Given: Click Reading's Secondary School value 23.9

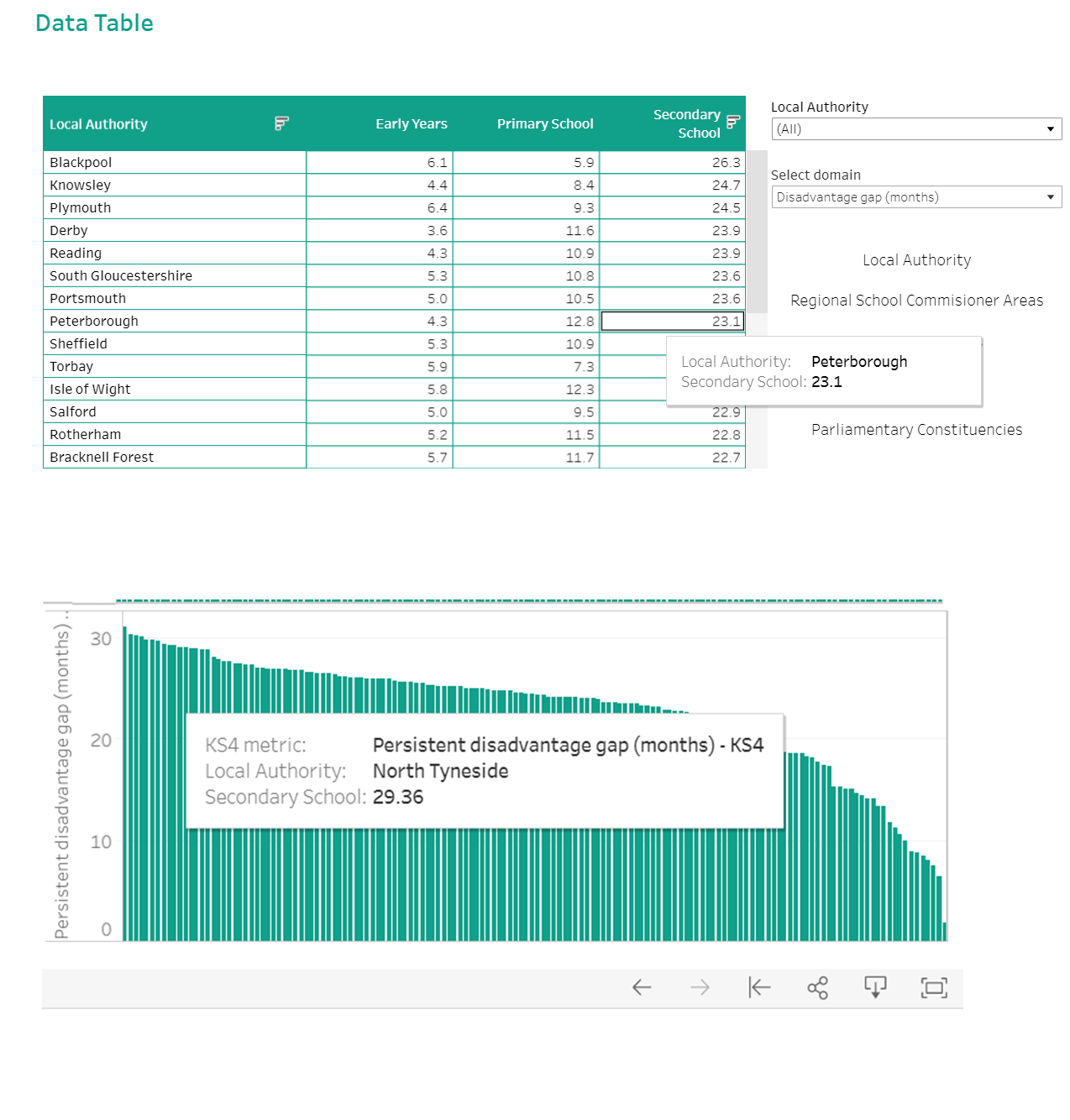Looking at the screenshot, I should tap(726, 254).
